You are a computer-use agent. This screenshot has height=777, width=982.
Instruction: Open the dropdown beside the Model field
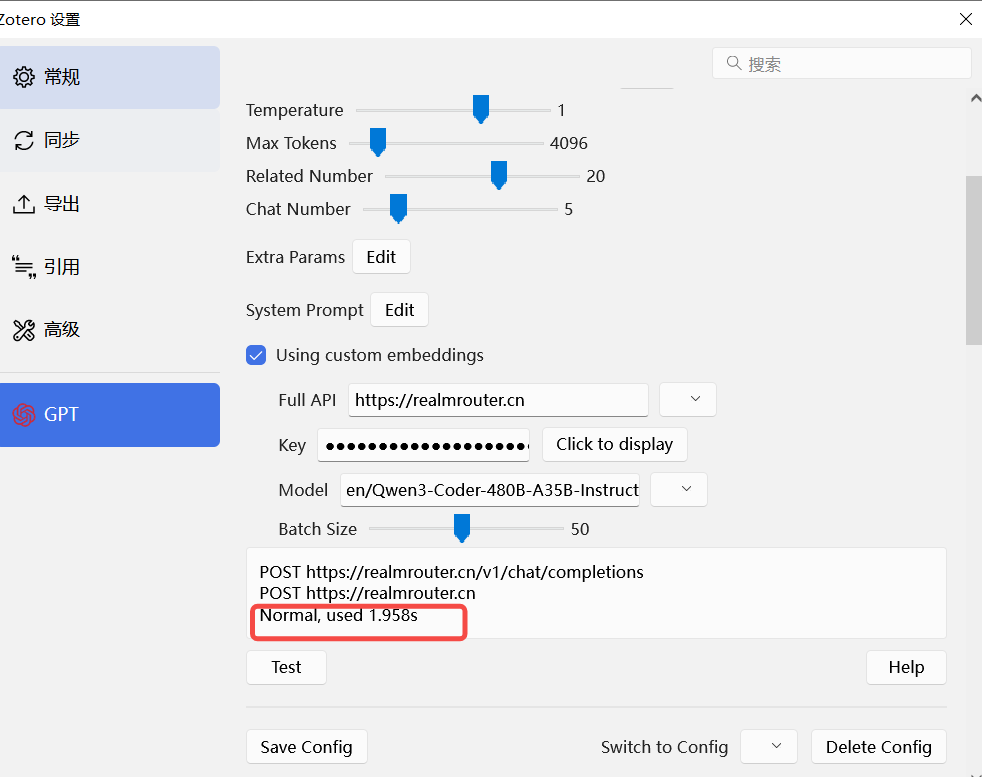679,490
